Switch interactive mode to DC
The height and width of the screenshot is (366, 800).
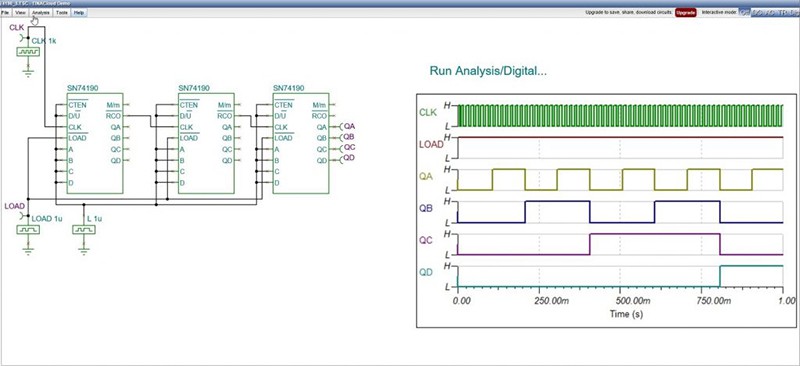pos(758,12)
